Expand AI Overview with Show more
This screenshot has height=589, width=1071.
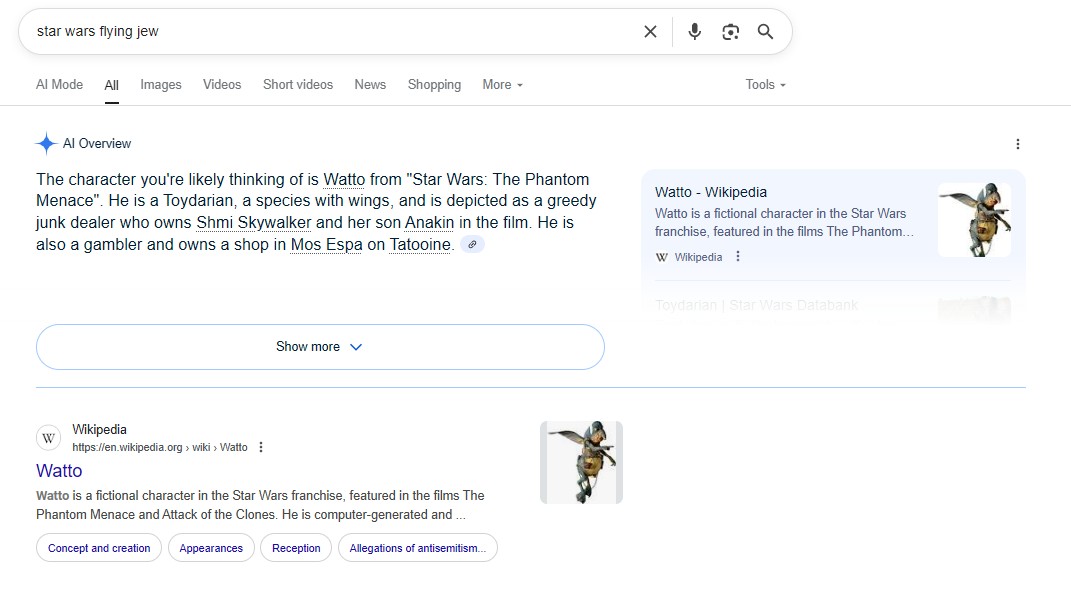pyautogui.click(x=320, y=347)
